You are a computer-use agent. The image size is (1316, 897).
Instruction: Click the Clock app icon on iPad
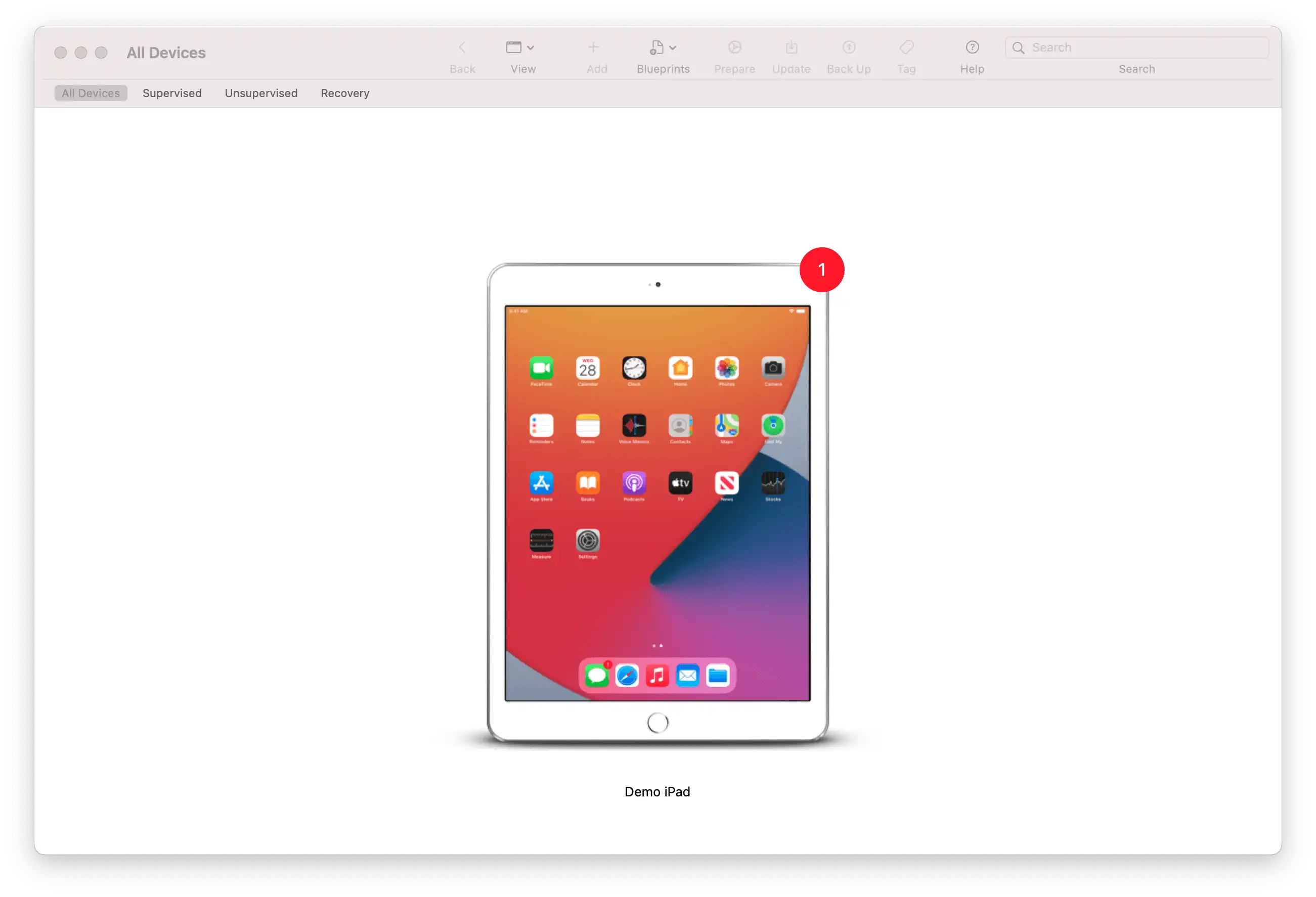[x=634, y=368]
